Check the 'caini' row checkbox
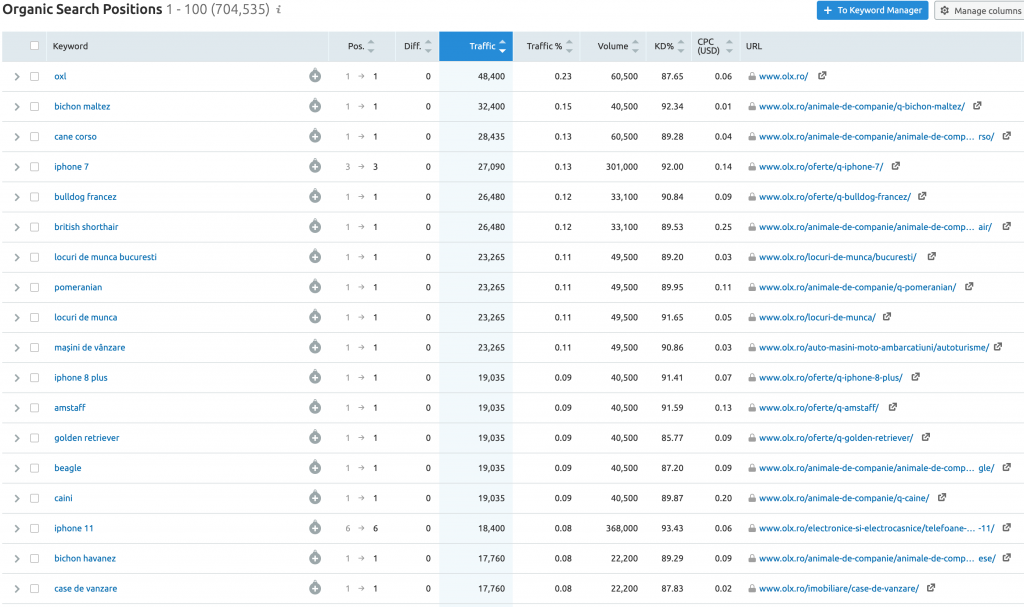This screenshot has width=1024, height=607. (35, 499)
